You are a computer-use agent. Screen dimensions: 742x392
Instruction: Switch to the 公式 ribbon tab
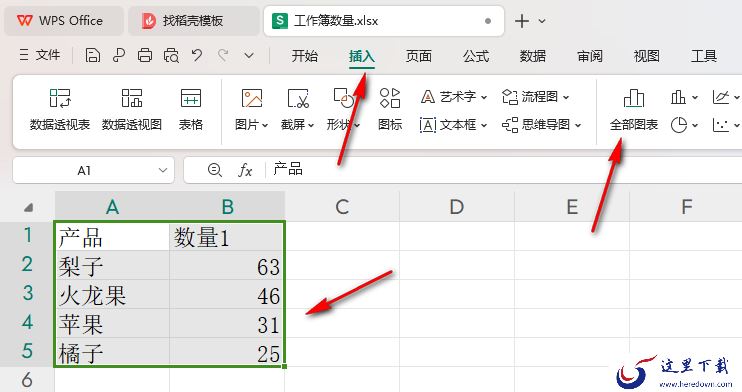(476, 56)
